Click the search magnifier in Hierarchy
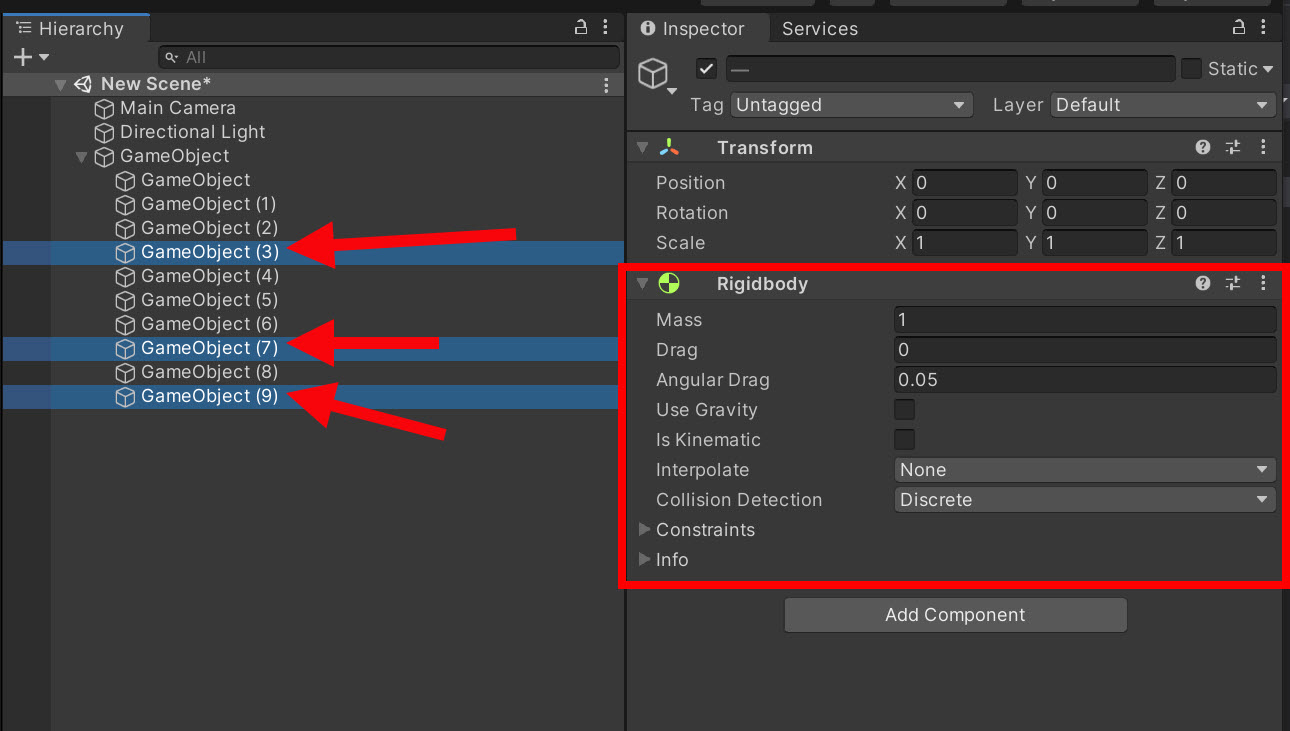 coord(173,58)
